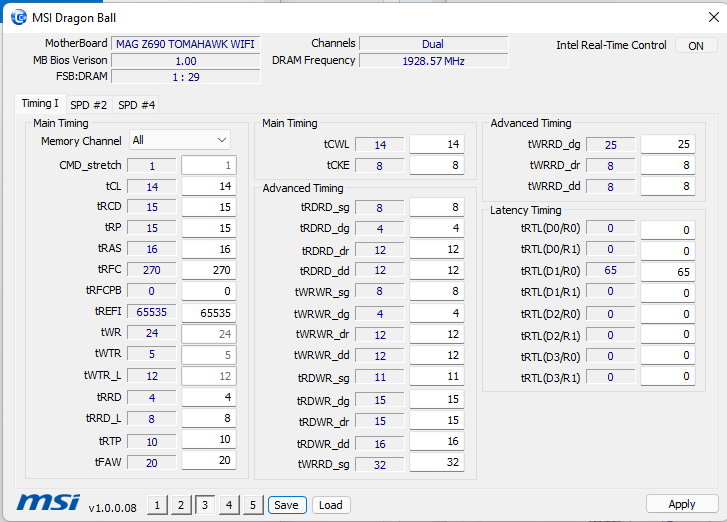
Task: Open the Memory Channel dropdown
Action: click(x=180, y=140)
